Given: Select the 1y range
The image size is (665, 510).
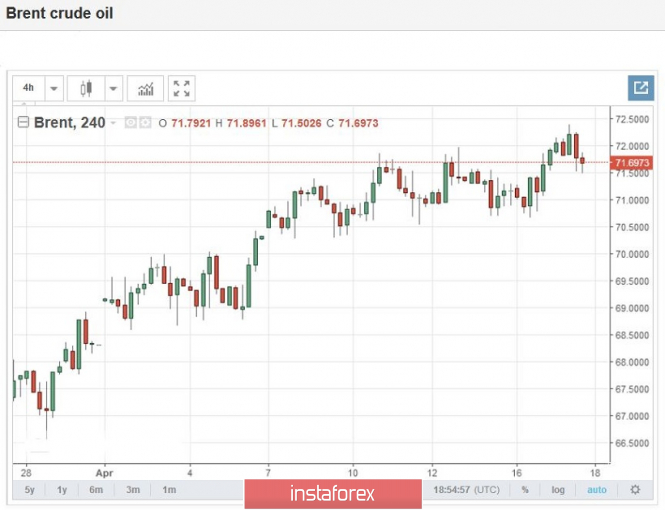Looking at the screenshot, I should point(62,490).
